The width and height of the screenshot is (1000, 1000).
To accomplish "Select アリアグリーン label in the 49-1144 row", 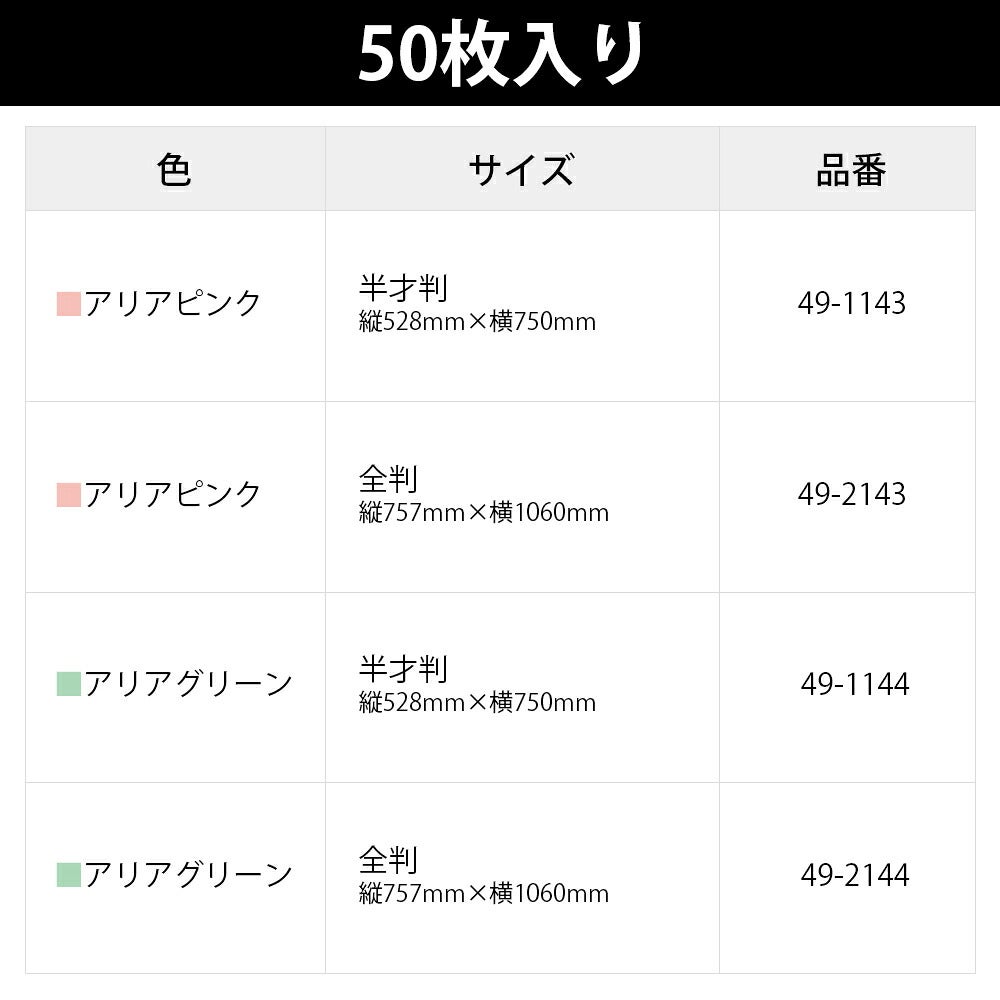I will click(x=189, y=684).
